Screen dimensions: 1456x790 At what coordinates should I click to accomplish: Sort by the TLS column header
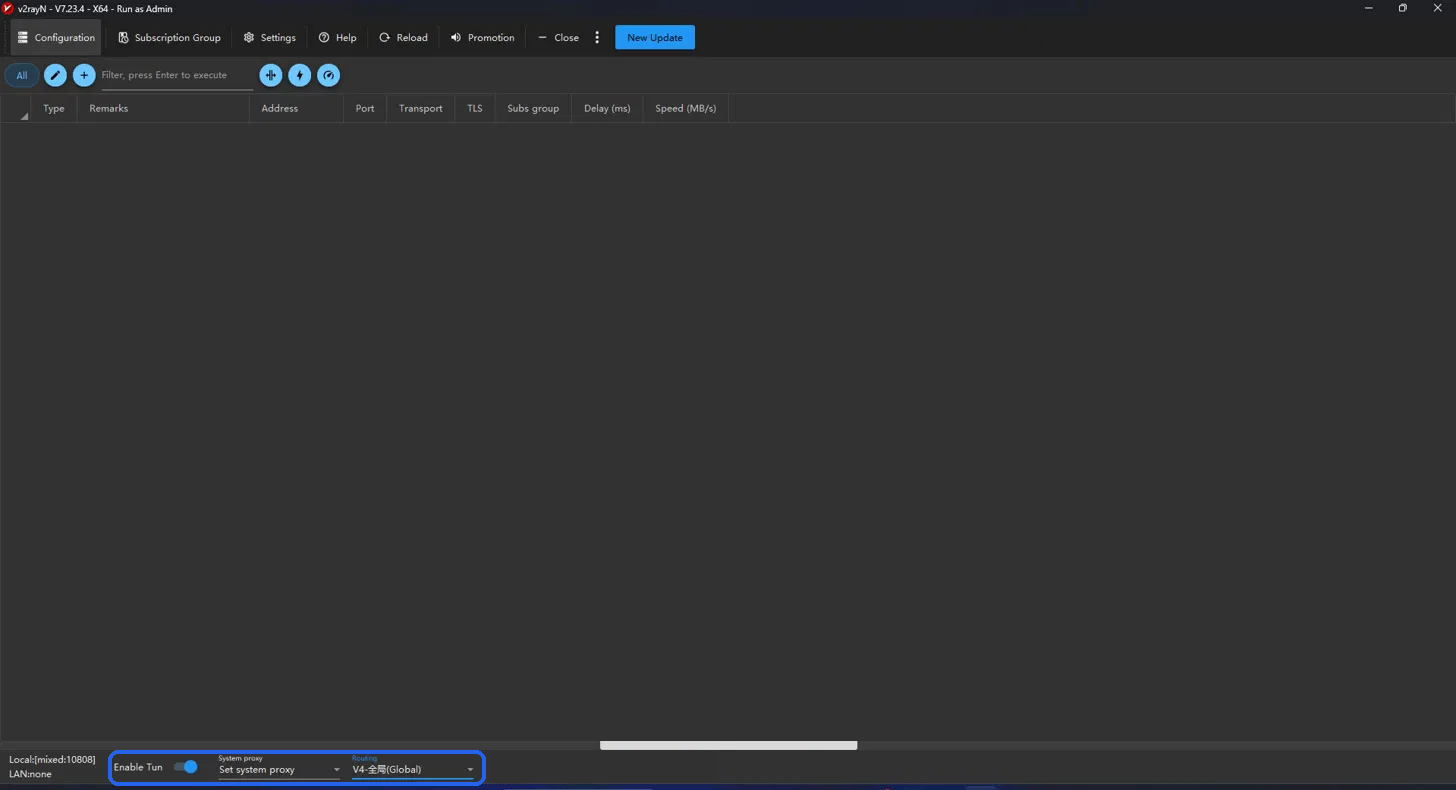tap(475, 108)
